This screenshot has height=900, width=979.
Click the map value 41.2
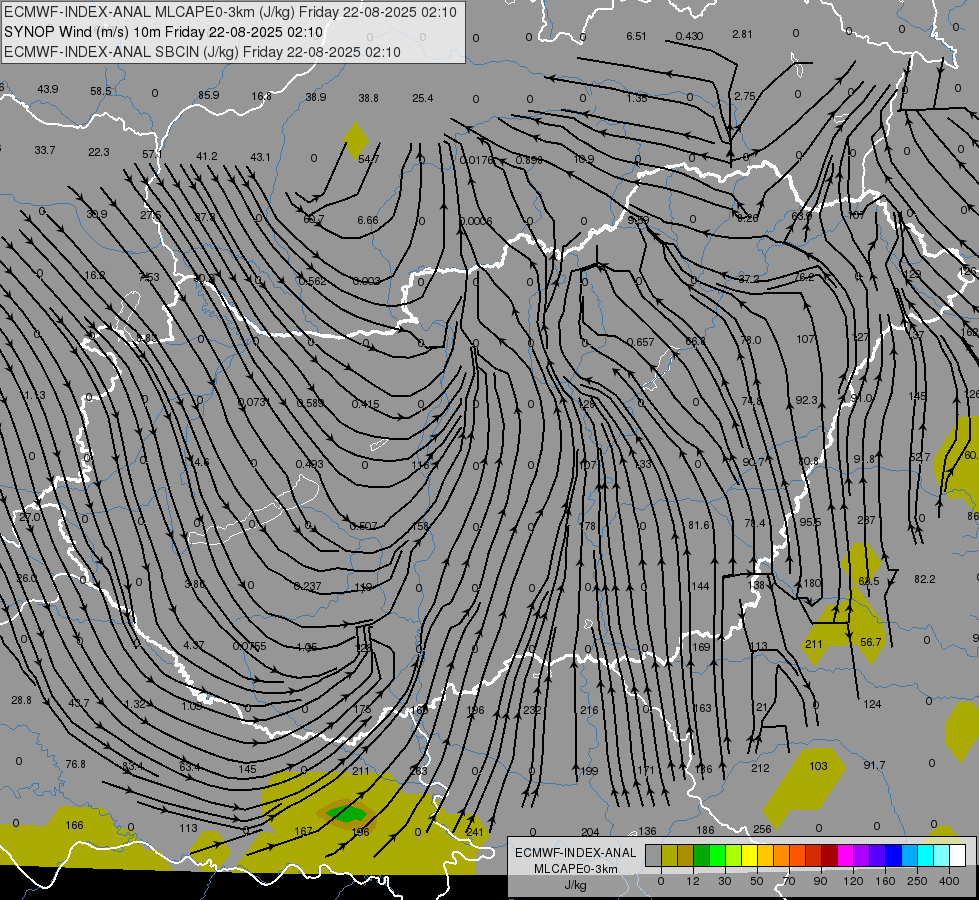[207, 156]
